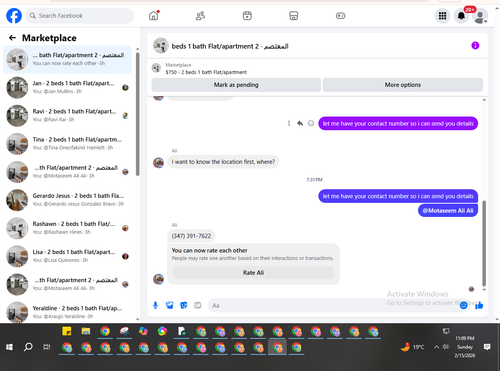The width and height of the screenshot is (500, 371).
Task: Open the Rashawn 2 beds conversation
Action: tap(68, 228)
